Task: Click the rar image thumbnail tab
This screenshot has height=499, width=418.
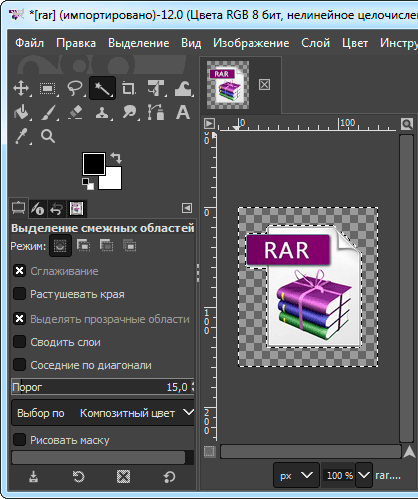Action: point(228,85)
